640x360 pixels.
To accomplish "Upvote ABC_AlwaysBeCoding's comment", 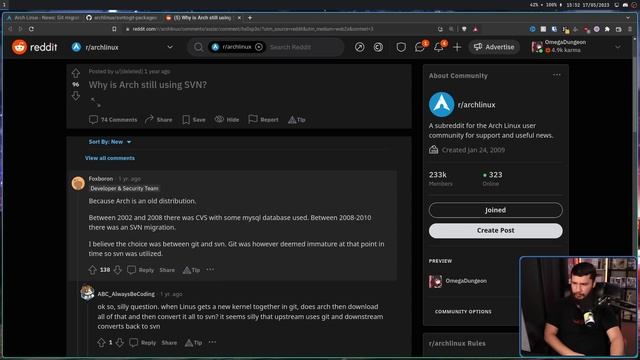I will coord(101,342).
